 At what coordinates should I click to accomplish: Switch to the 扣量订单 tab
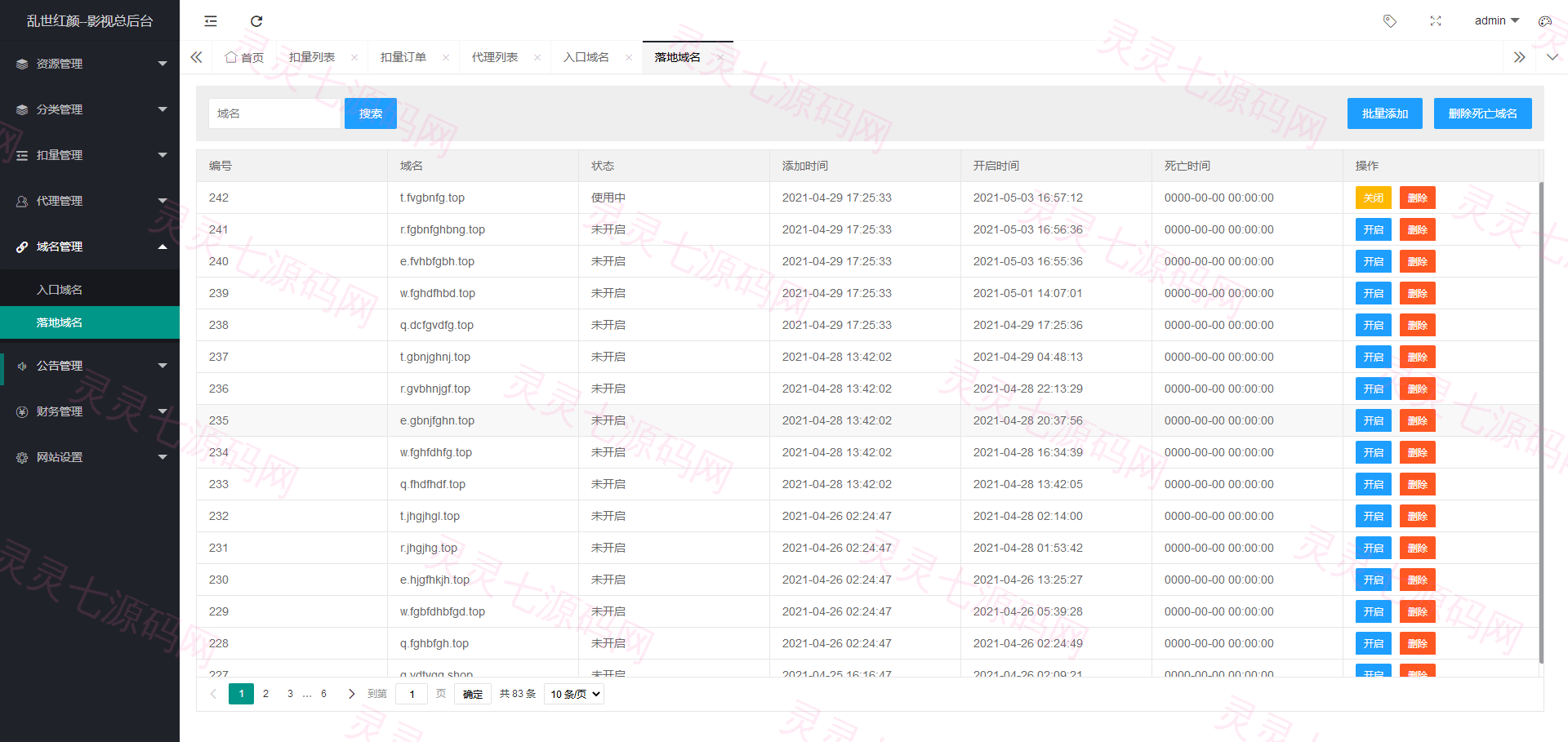(x=403, y=57)
